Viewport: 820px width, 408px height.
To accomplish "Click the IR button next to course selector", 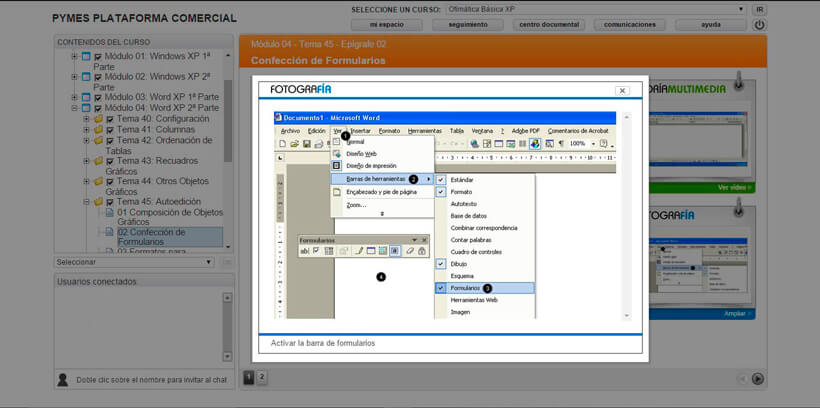I will click(759, 9).
